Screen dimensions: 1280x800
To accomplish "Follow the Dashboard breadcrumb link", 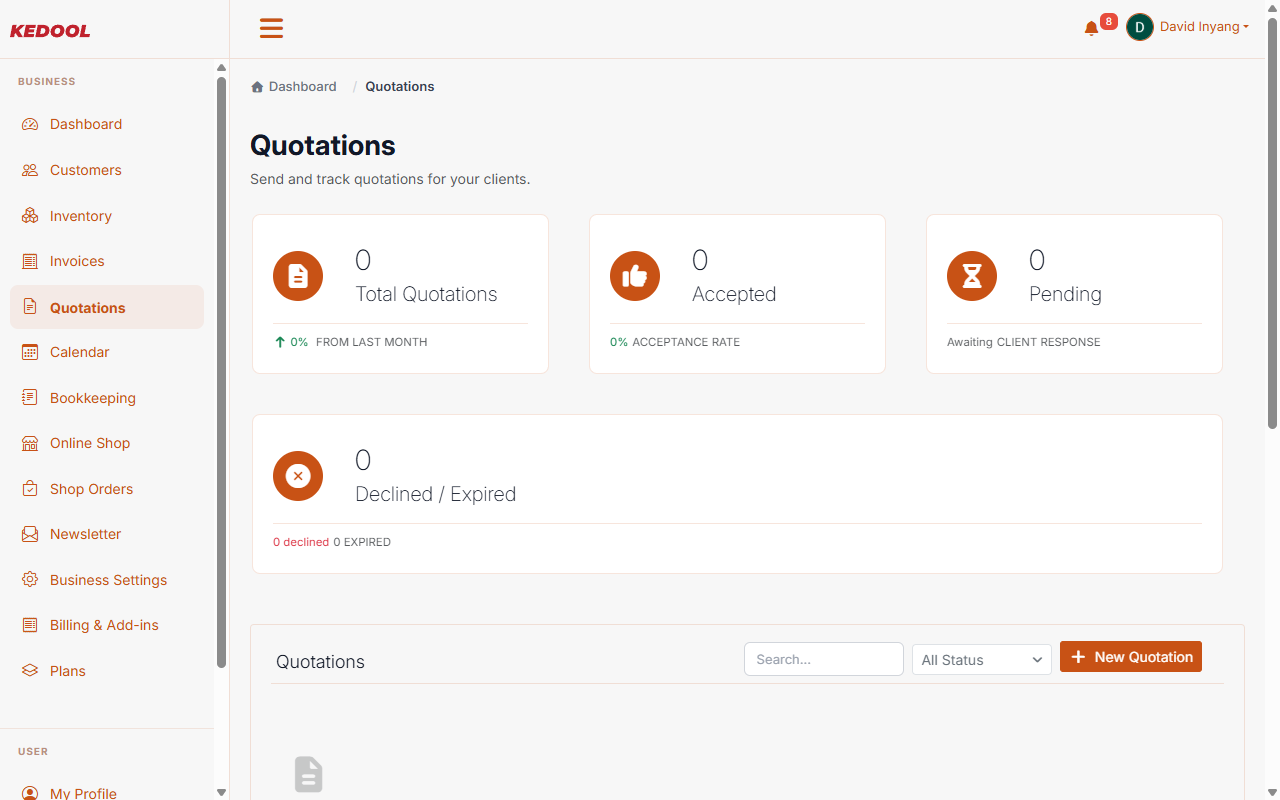I will 302,87.
